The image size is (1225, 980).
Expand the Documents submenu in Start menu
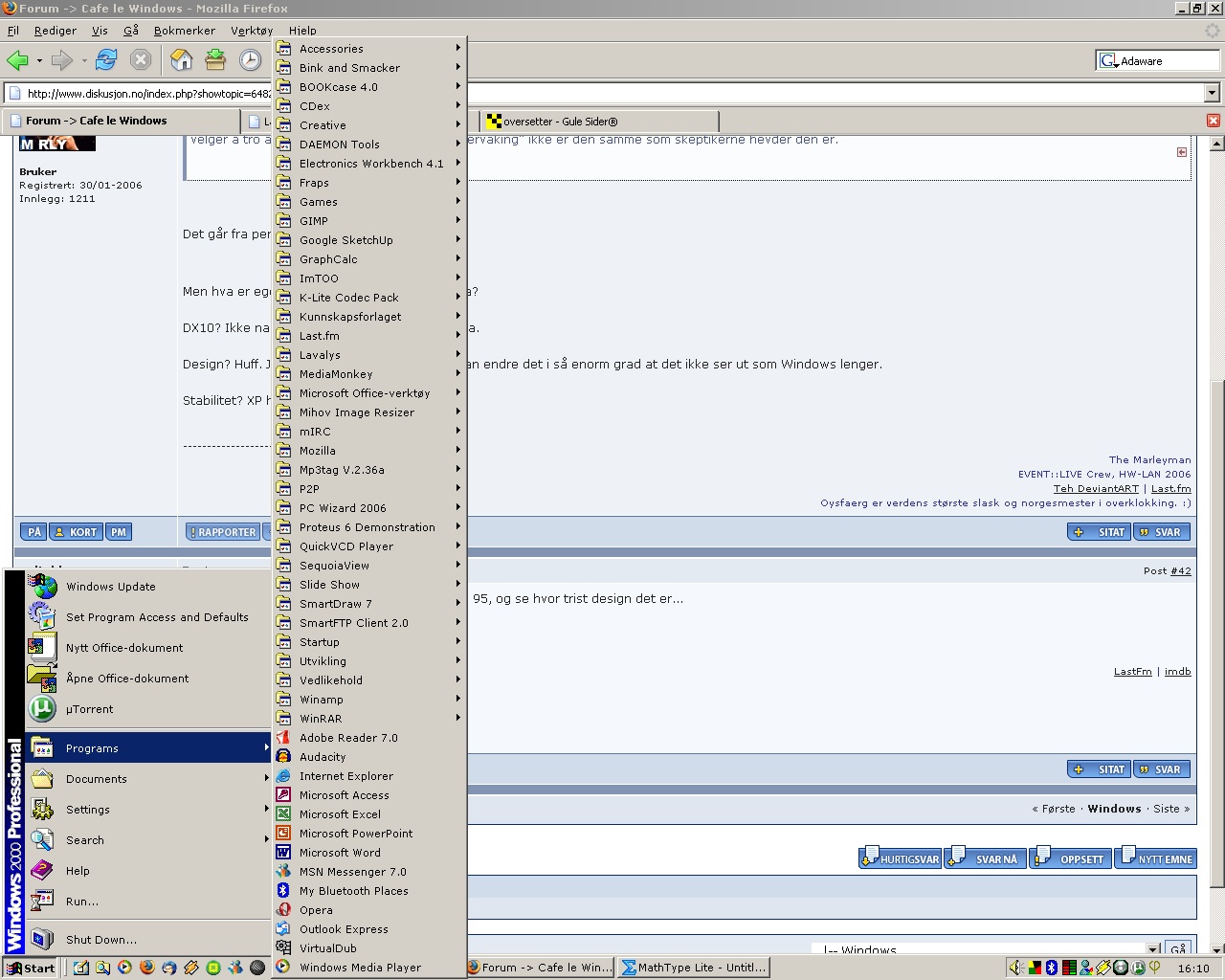[x=148, y=779]
